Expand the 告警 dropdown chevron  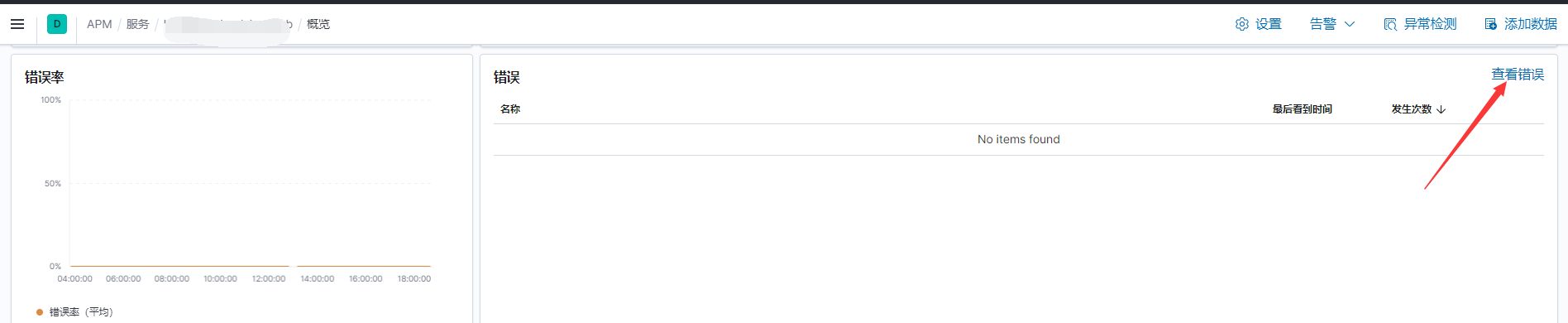tap(1350, 24)
